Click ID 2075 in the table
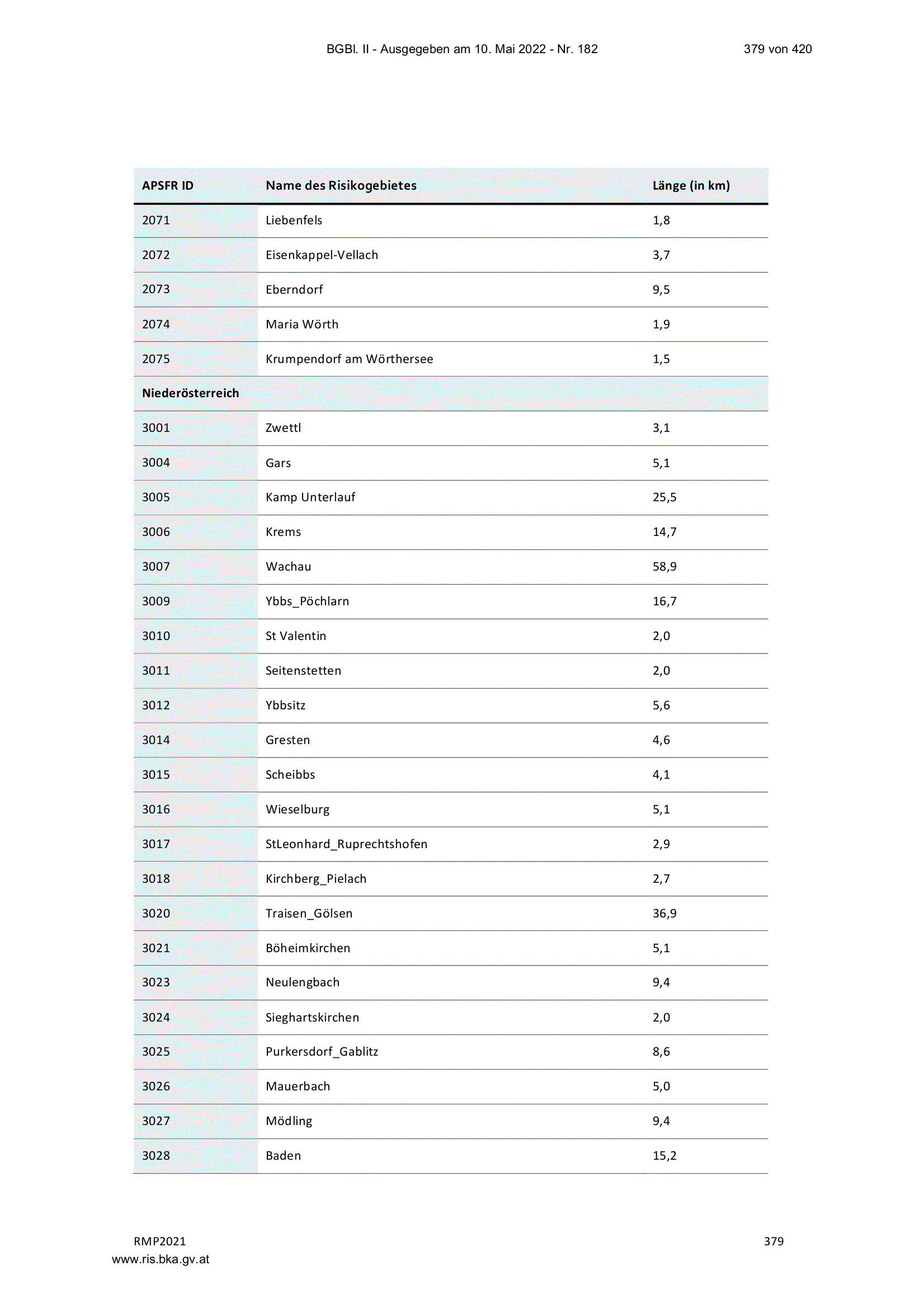The width and height of the screenshot is (924, 1308). point(155,359)
